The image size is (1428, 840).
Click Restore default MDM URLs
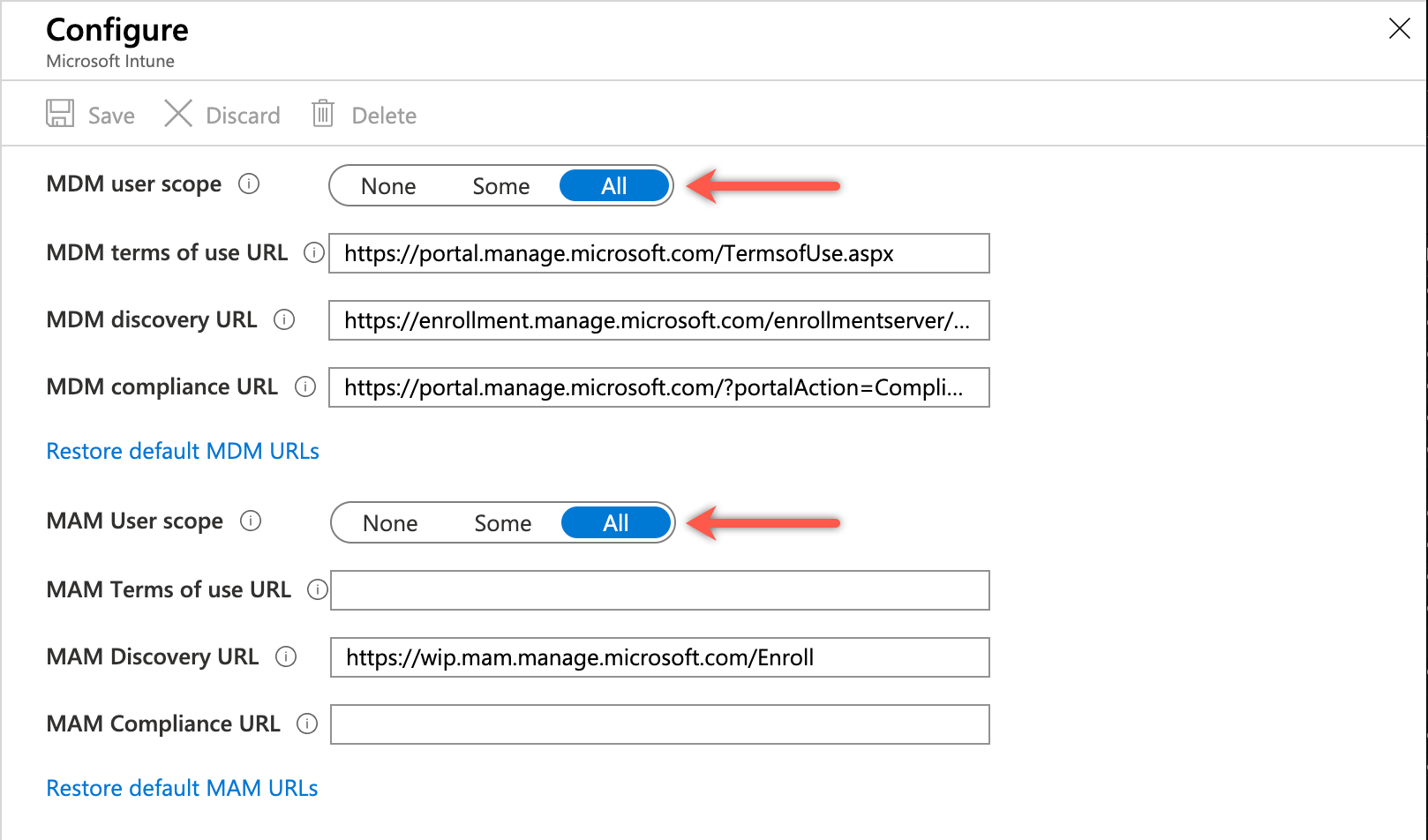(x=182, y=451)
